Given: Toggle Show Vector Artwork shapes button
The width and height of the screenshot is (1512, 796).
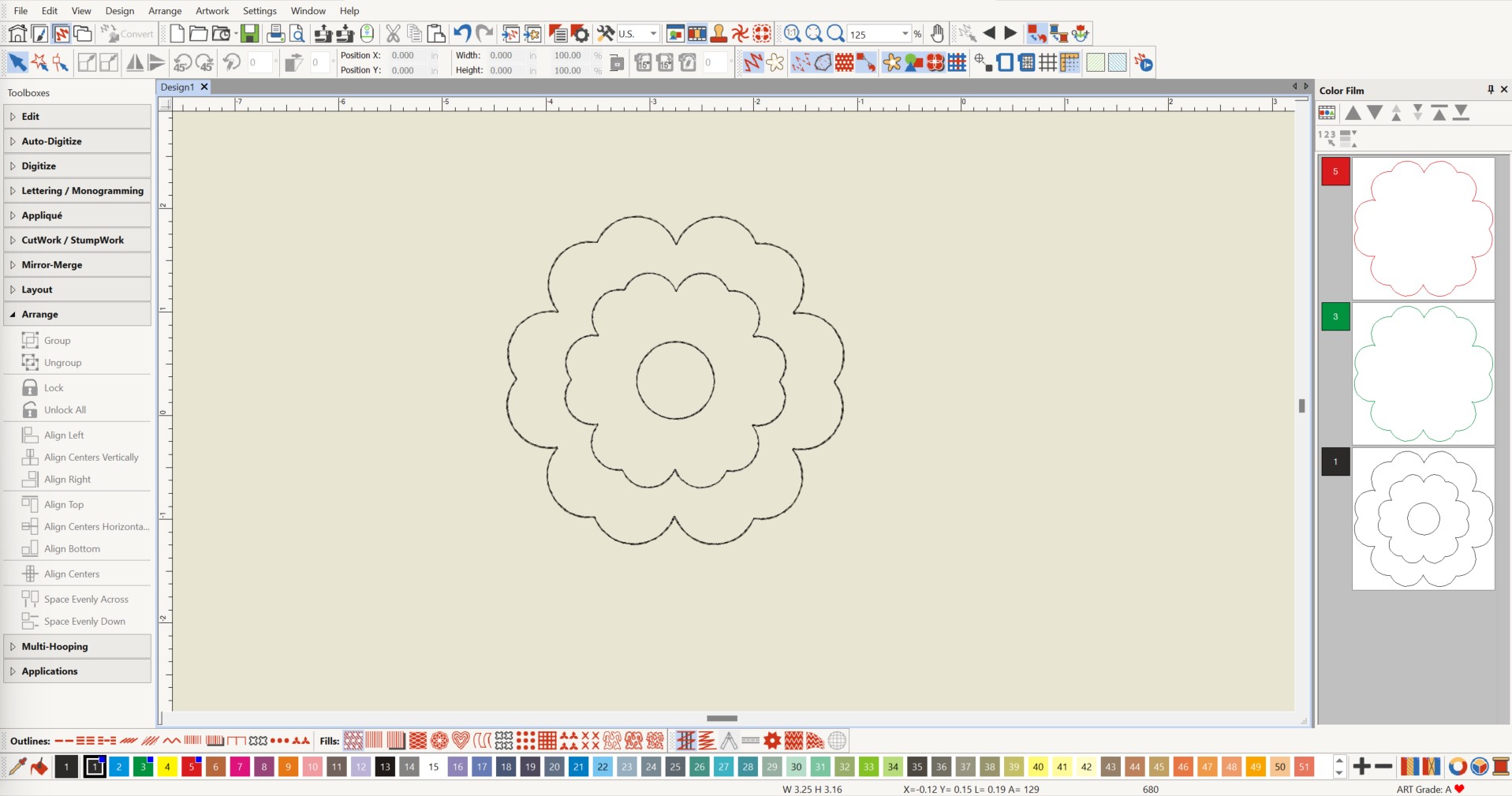Looking at the screenshot, I should (x=914, y=62).
